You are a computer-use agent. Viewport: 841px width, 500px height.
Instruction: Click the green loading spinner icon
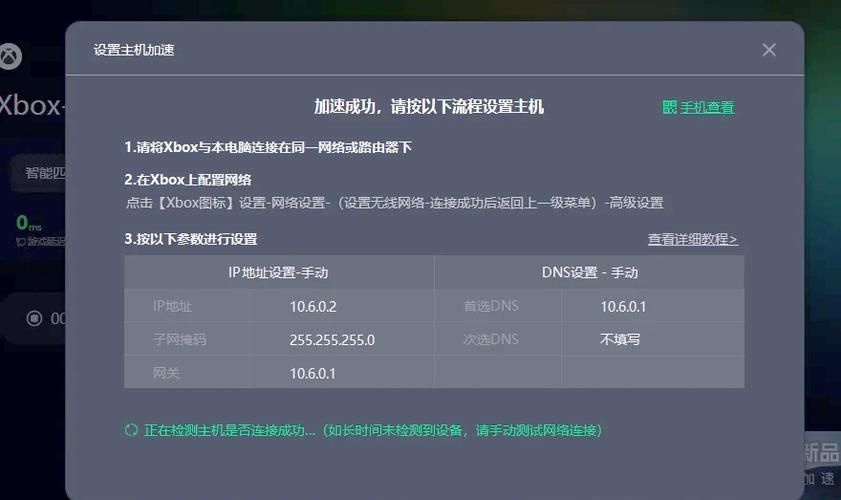[x=131, y=430]
